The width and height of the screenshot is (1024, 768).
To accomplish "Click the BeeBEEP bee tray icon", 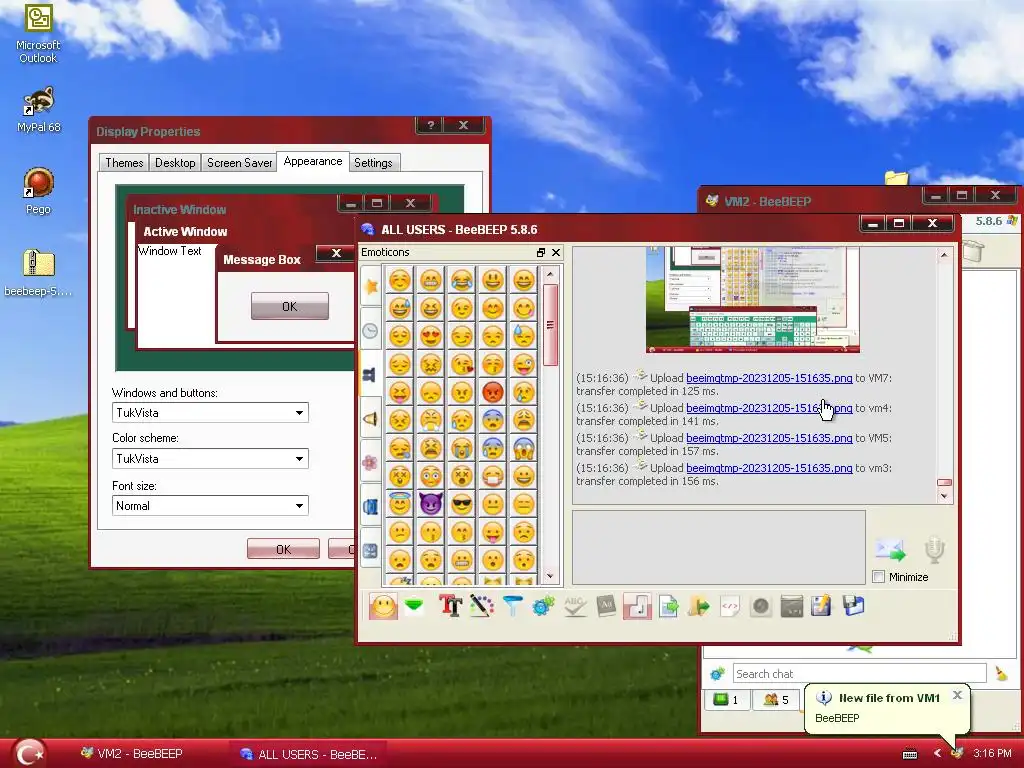I will (957, 754).
